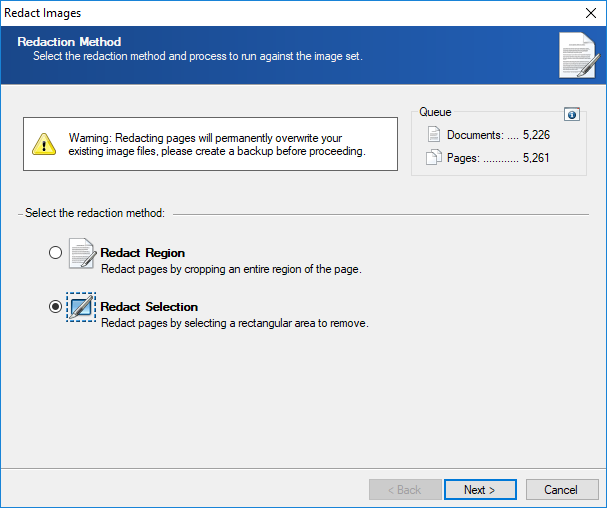Click the Redact Selection pencil icon
This screenshot has height=508, width=607.
[x=82, y=307]
